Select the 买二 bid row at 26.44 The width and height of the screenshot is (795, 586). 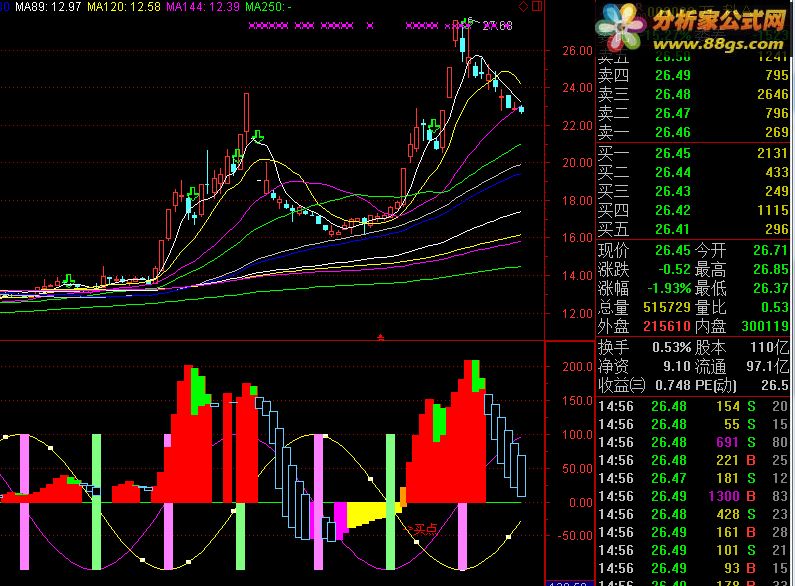[693, 173]
